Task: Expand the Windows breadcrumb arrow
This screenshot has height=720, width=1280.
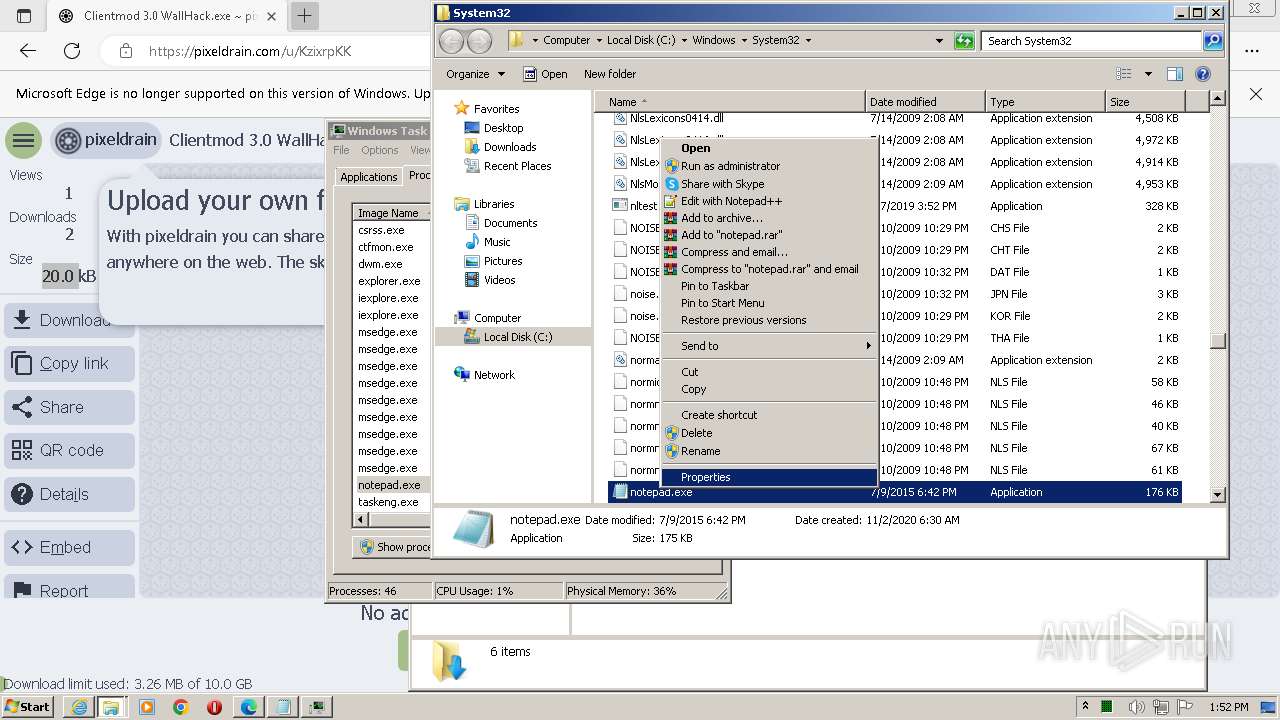Action: point(743,41)
